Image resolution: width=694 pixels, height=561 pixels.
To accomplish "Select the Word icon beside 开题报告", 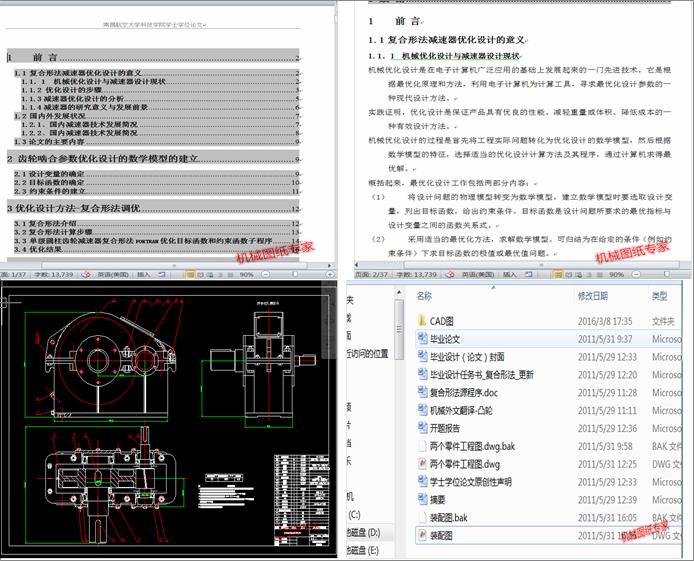I will [423, 428].
